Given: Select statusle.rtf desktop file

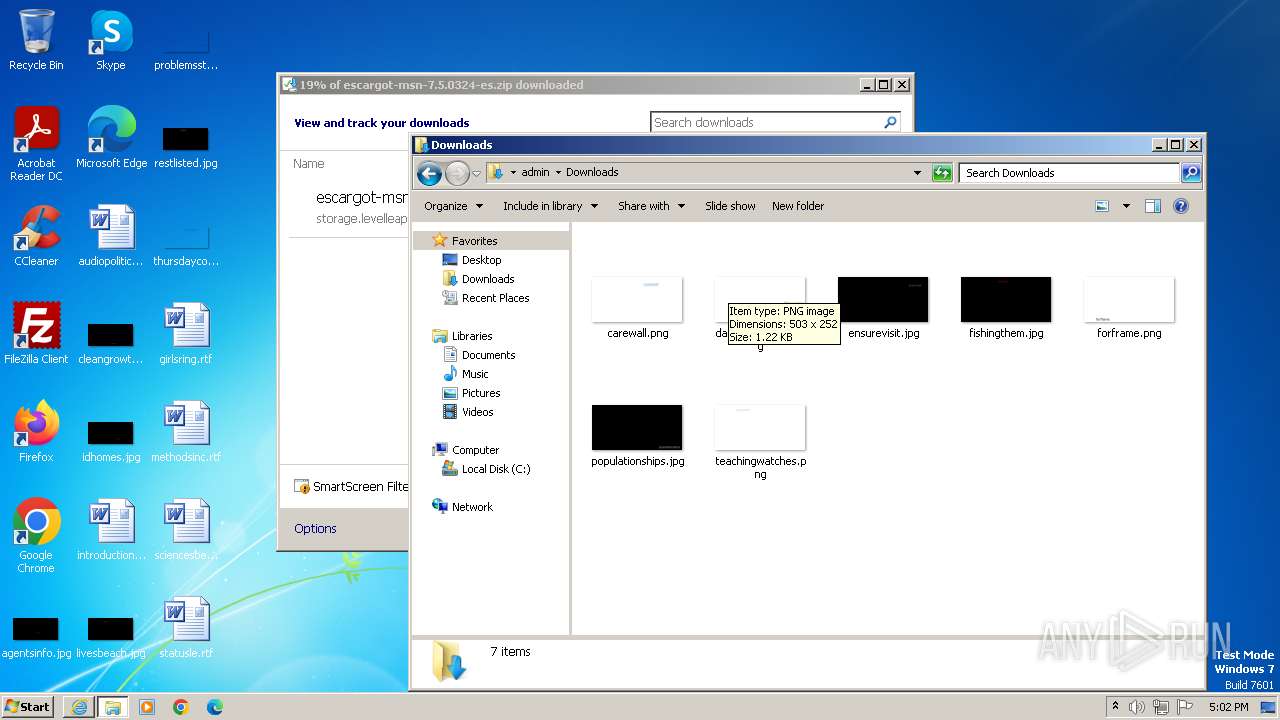Looking at the screenshot, I should (x=186, y=628).
